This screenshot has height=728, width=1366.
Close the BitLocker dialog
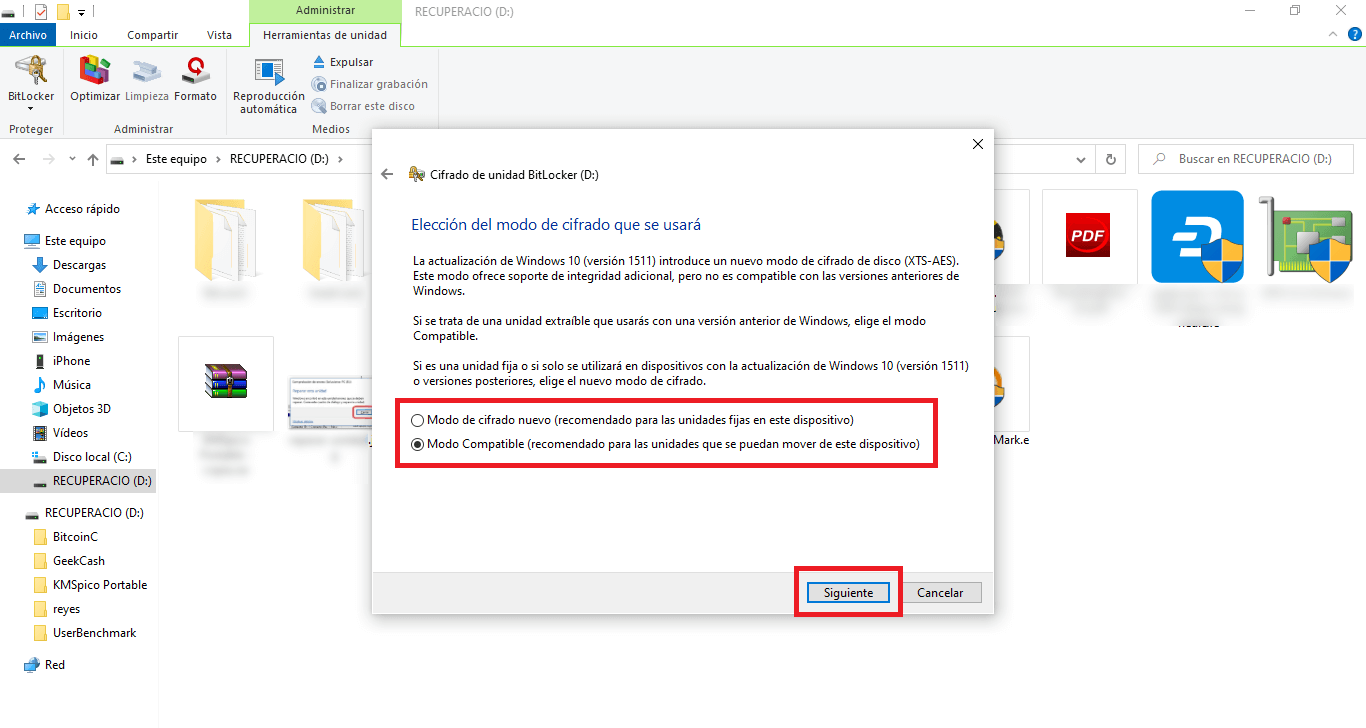[978, 144]
